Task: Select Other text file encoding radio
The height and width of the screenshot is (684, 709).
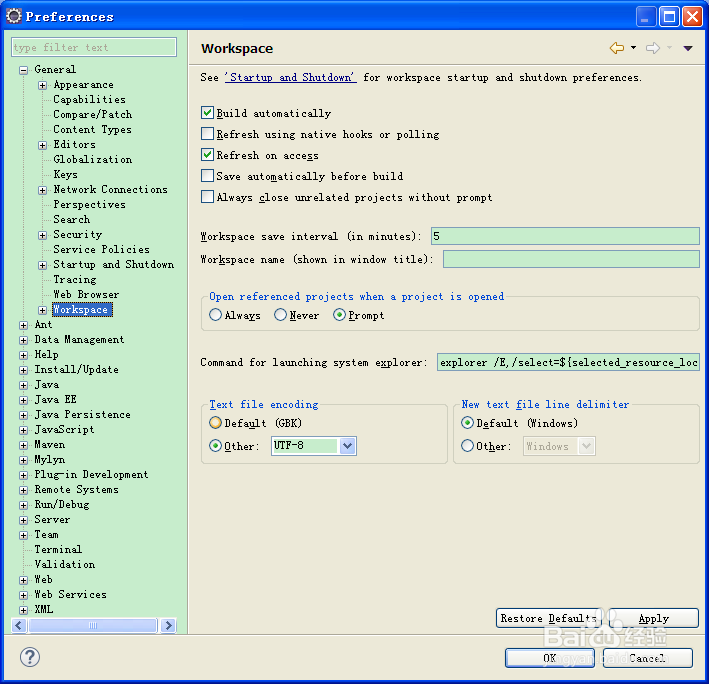Action: click(x=216, y=446)
